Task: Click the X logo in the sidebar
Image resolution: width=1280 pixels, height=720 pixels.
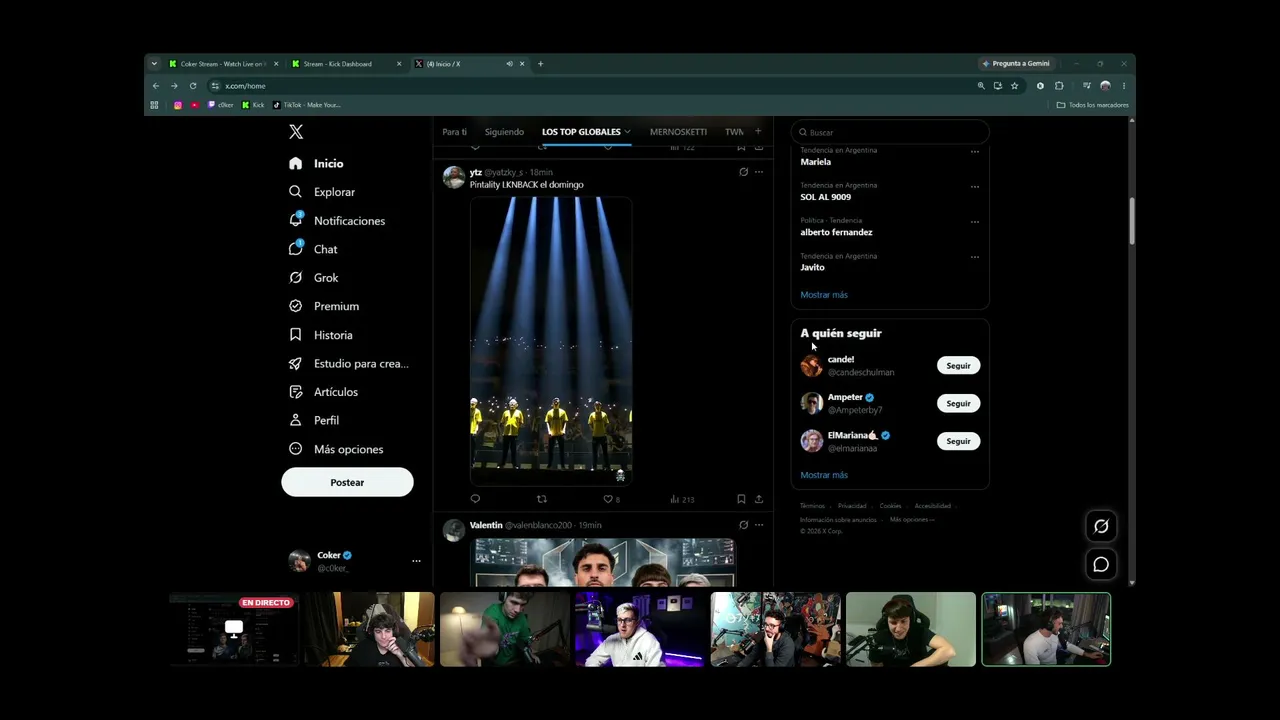Action: pos(296,132)
